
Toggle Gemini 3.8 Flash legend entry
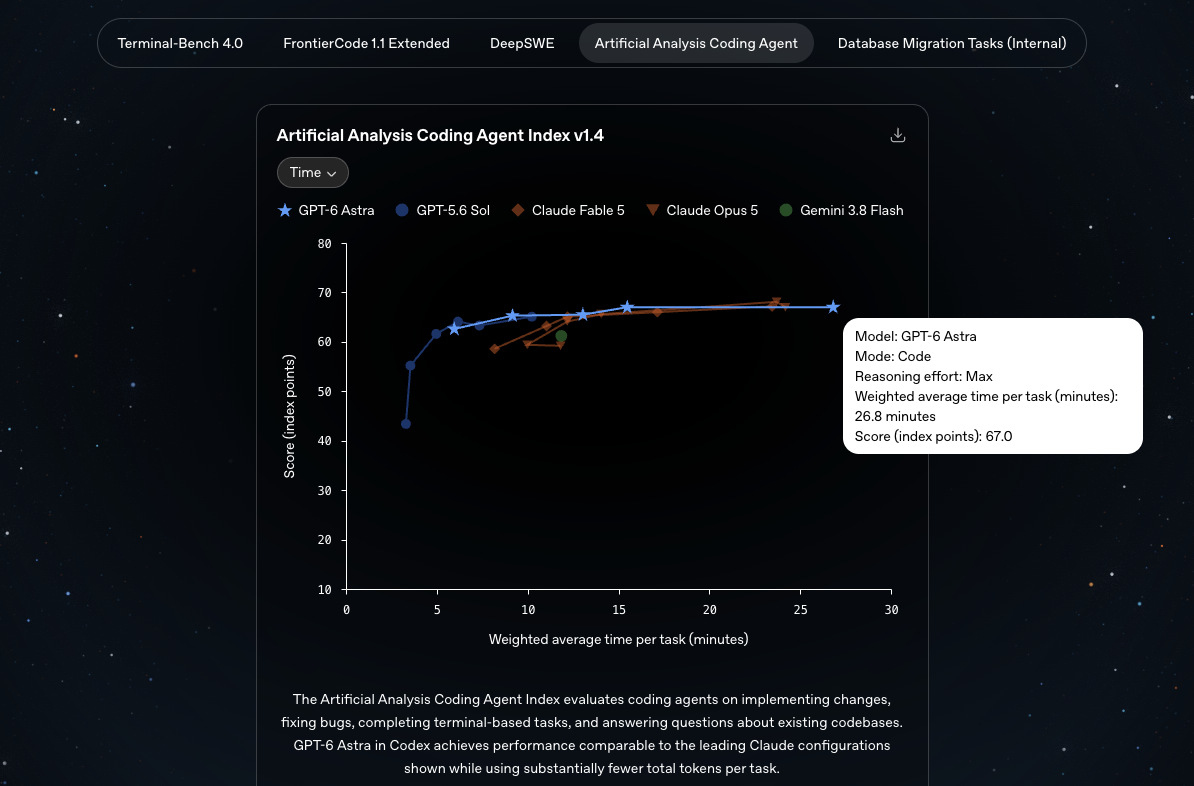pos(841,210)
